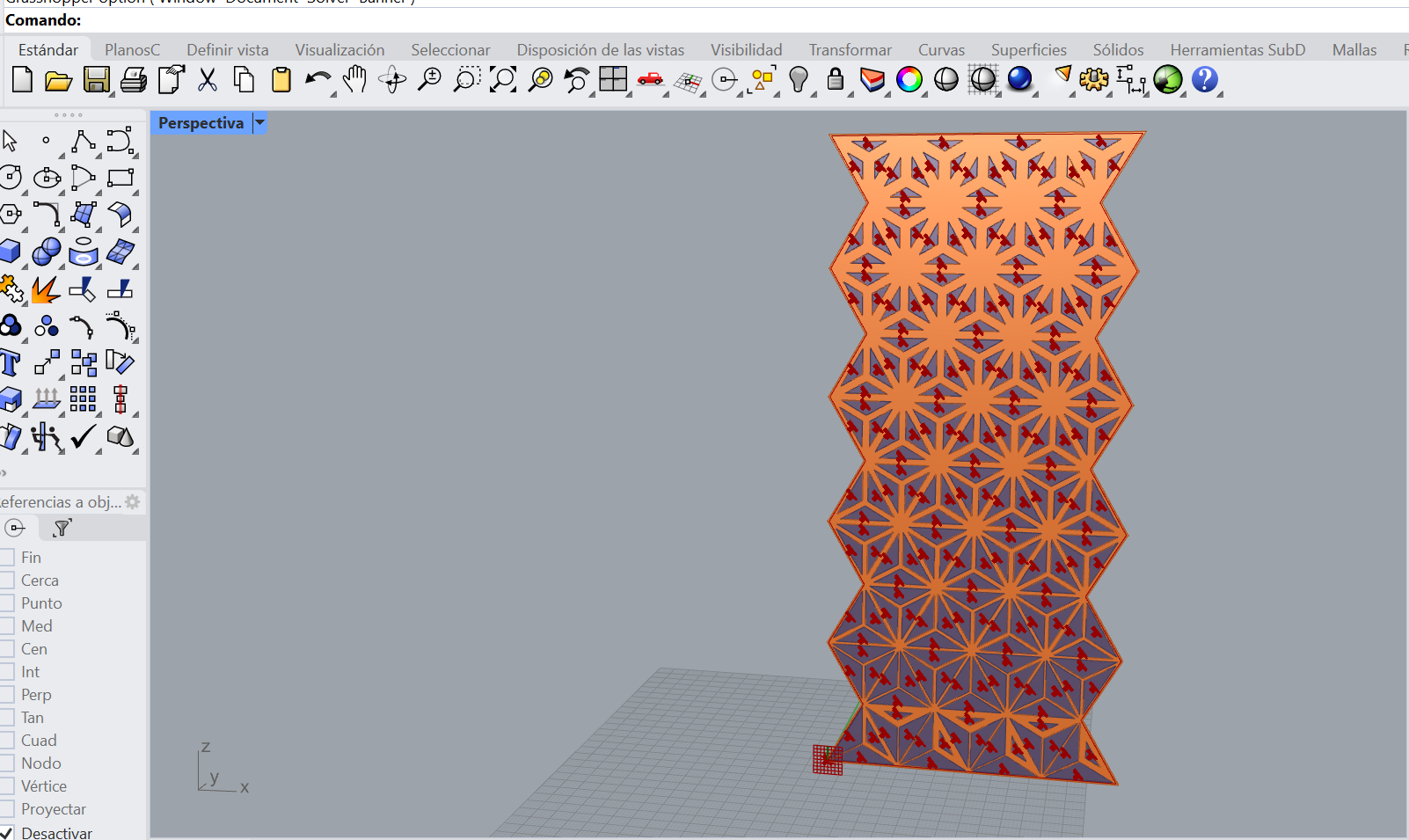Image resolution: width=1409 pixels, height=840 pixels.
Task: Switch to the Superficies toolbar tab
Action: pos(1028,50)
